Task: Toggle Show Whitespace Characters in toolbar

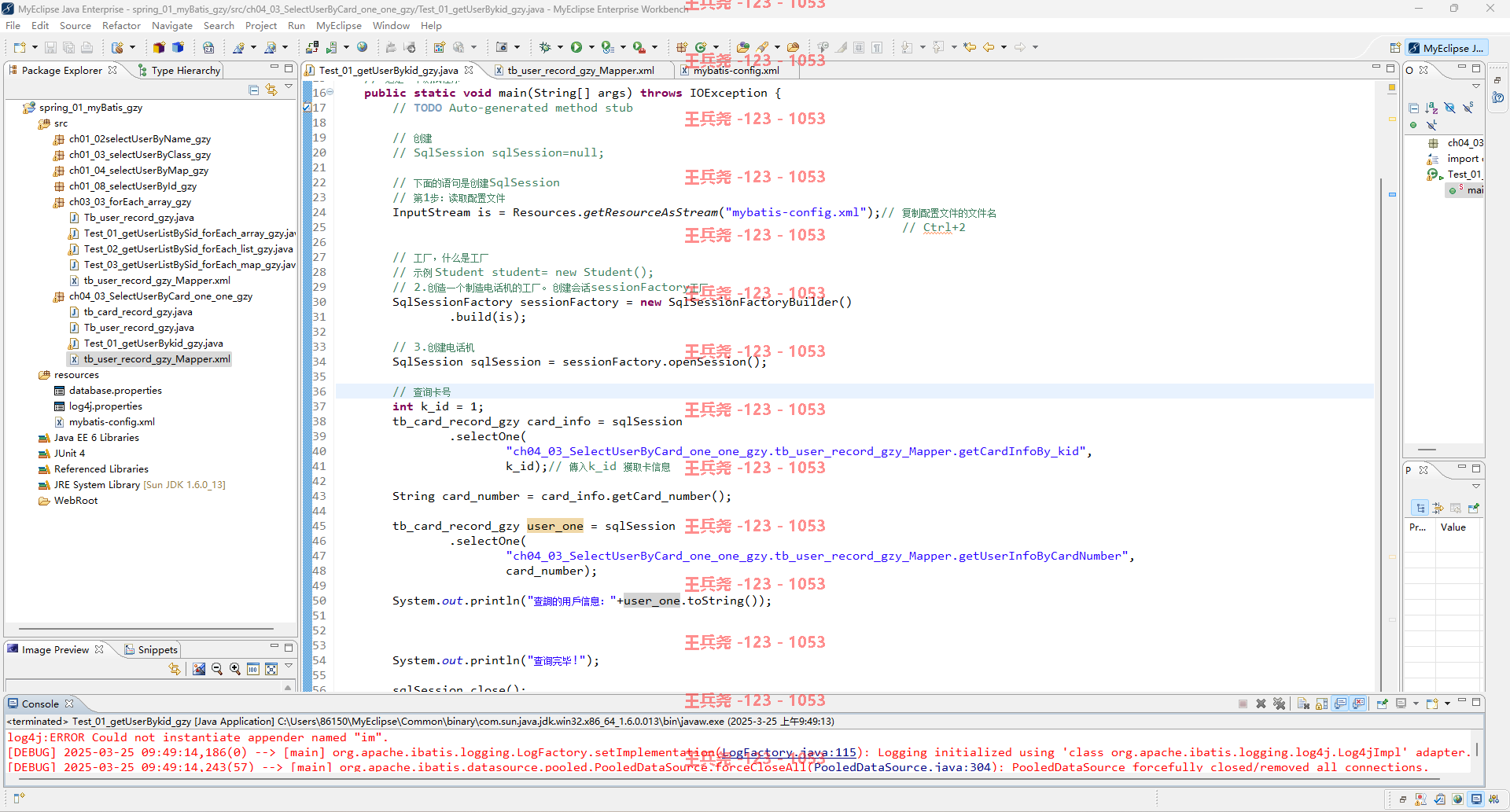Action: pyautogui.click(x=877, y=47)
